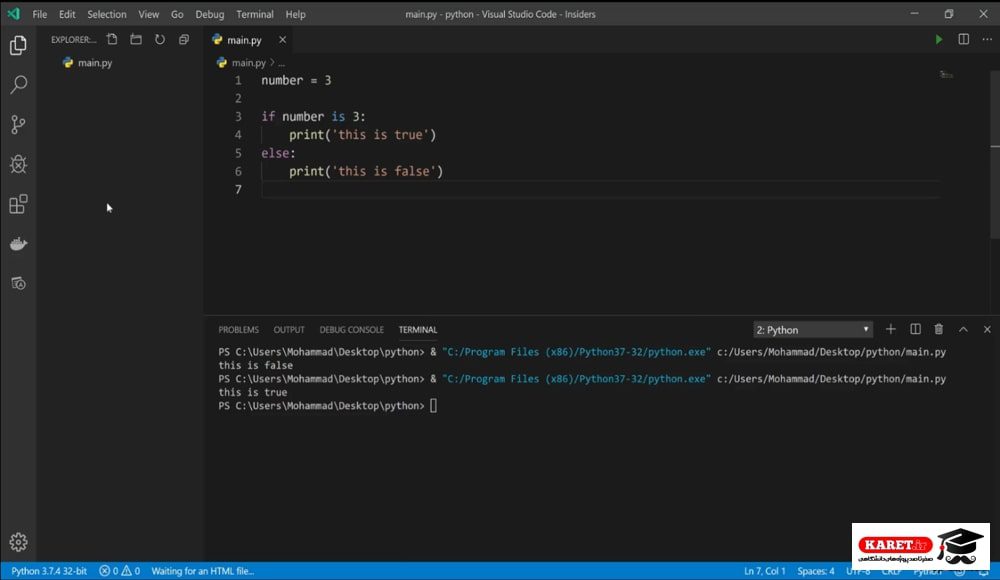Screen dimensions: 1000x580
Task: Create a new folder in Explorer
Action: point(136,40)
